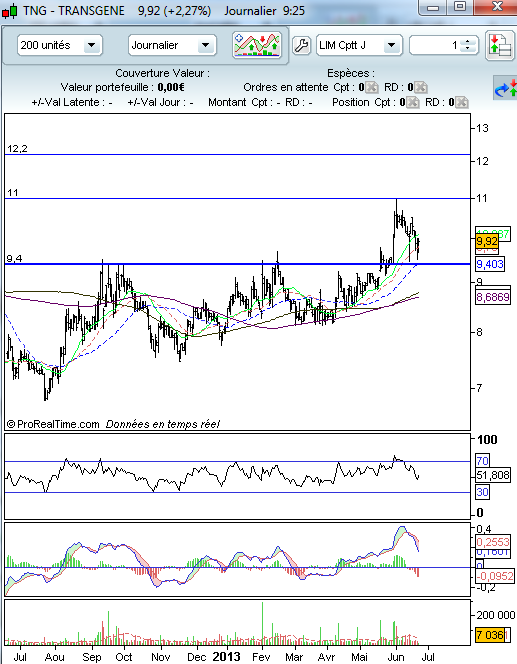The height and width of the screenshot is (664, 517).
Task: Click the blue arrow trading panel icon
Action: click(x=506, y=89)
